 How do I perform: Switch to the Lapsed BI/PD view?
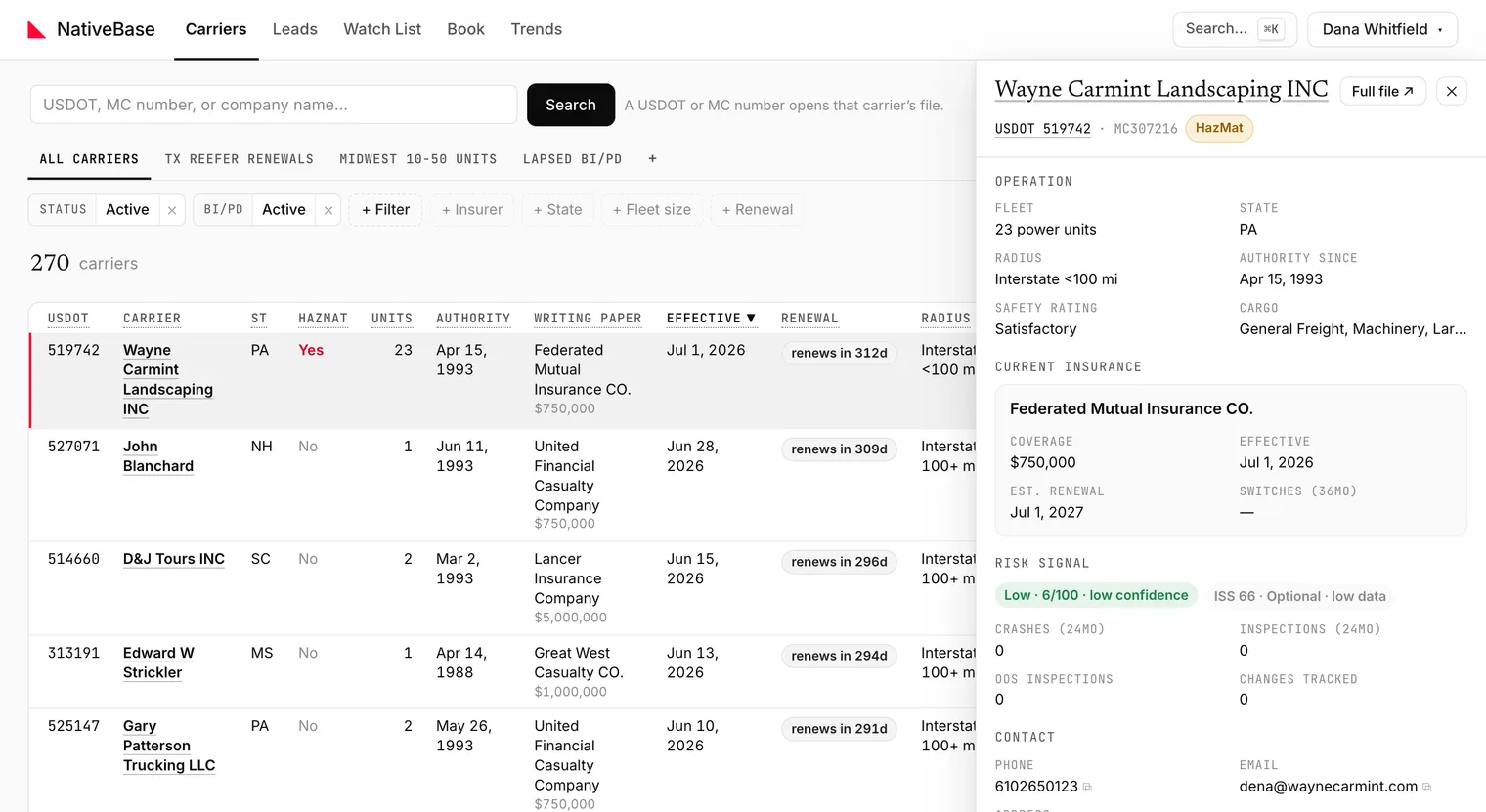point(572,159)
